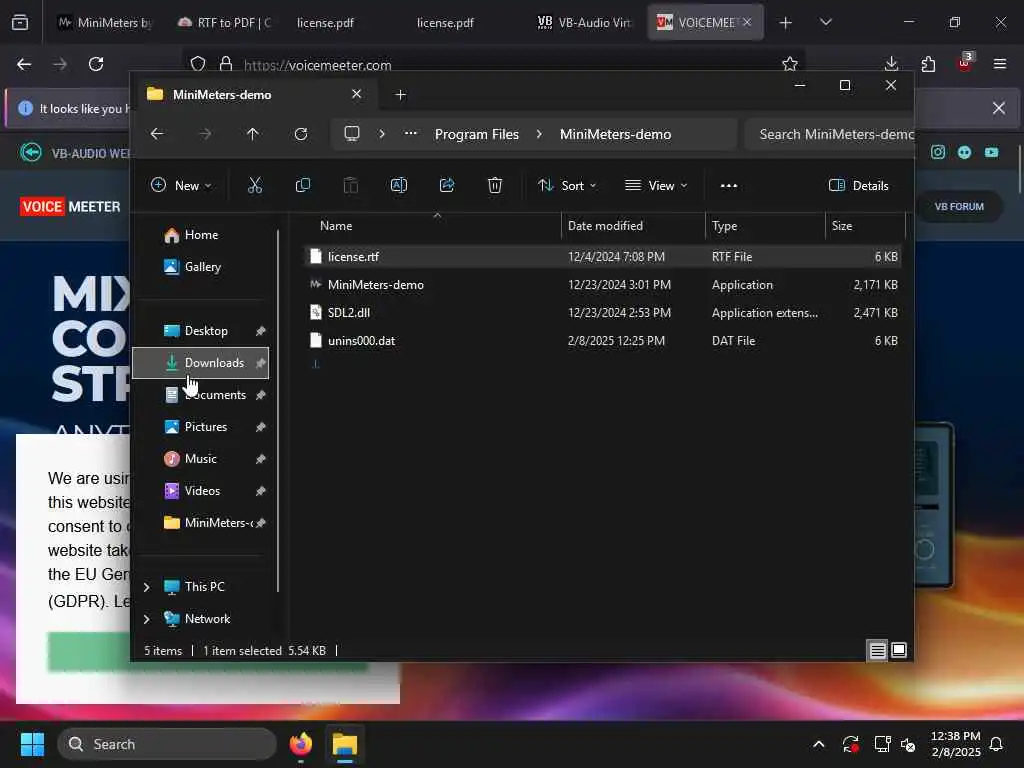
Task: Switch to the RTF to PDF Firefox tab
Action: [225, 23]
